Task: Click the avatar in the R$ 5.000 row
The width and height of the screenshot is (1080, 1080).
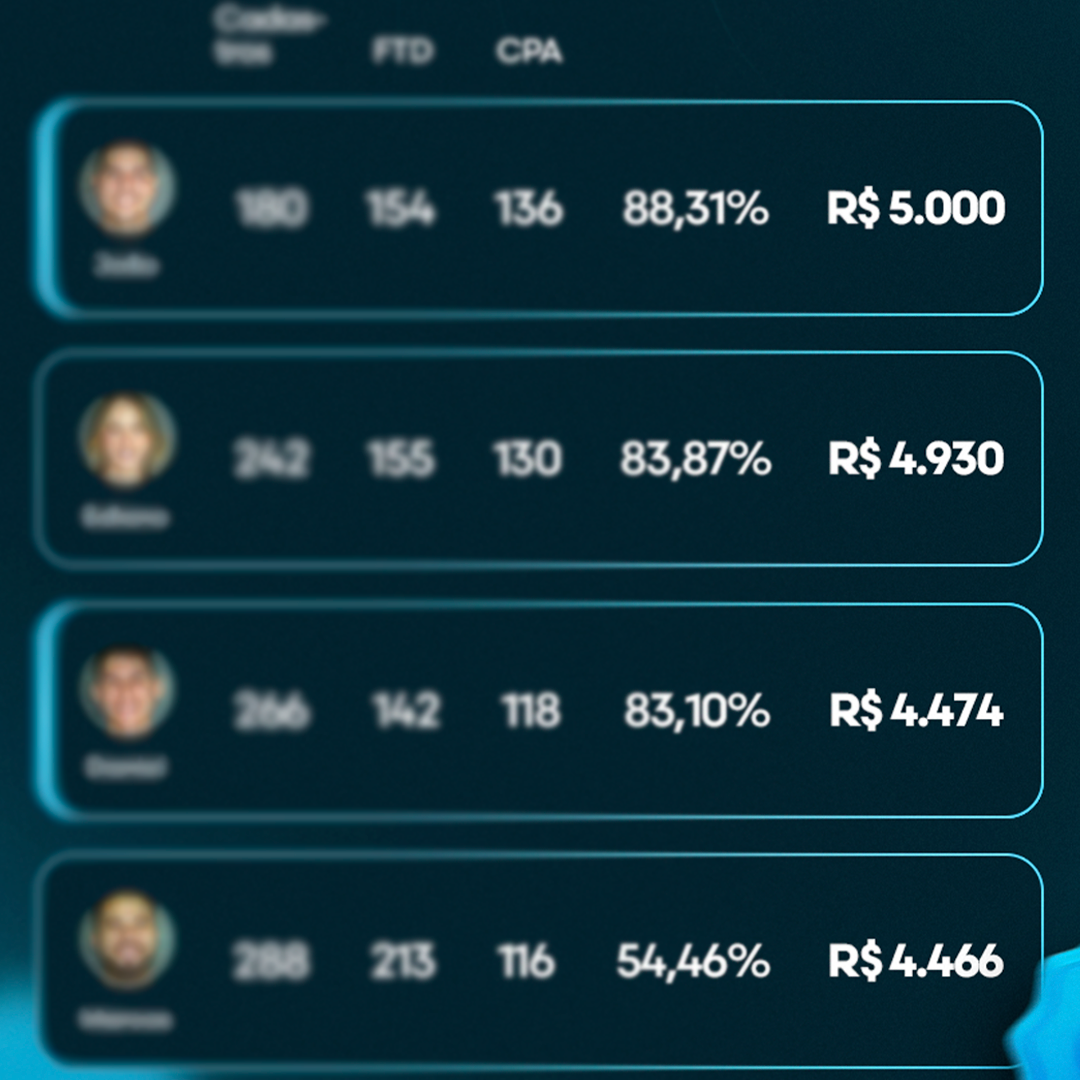Action: [128, 190]
